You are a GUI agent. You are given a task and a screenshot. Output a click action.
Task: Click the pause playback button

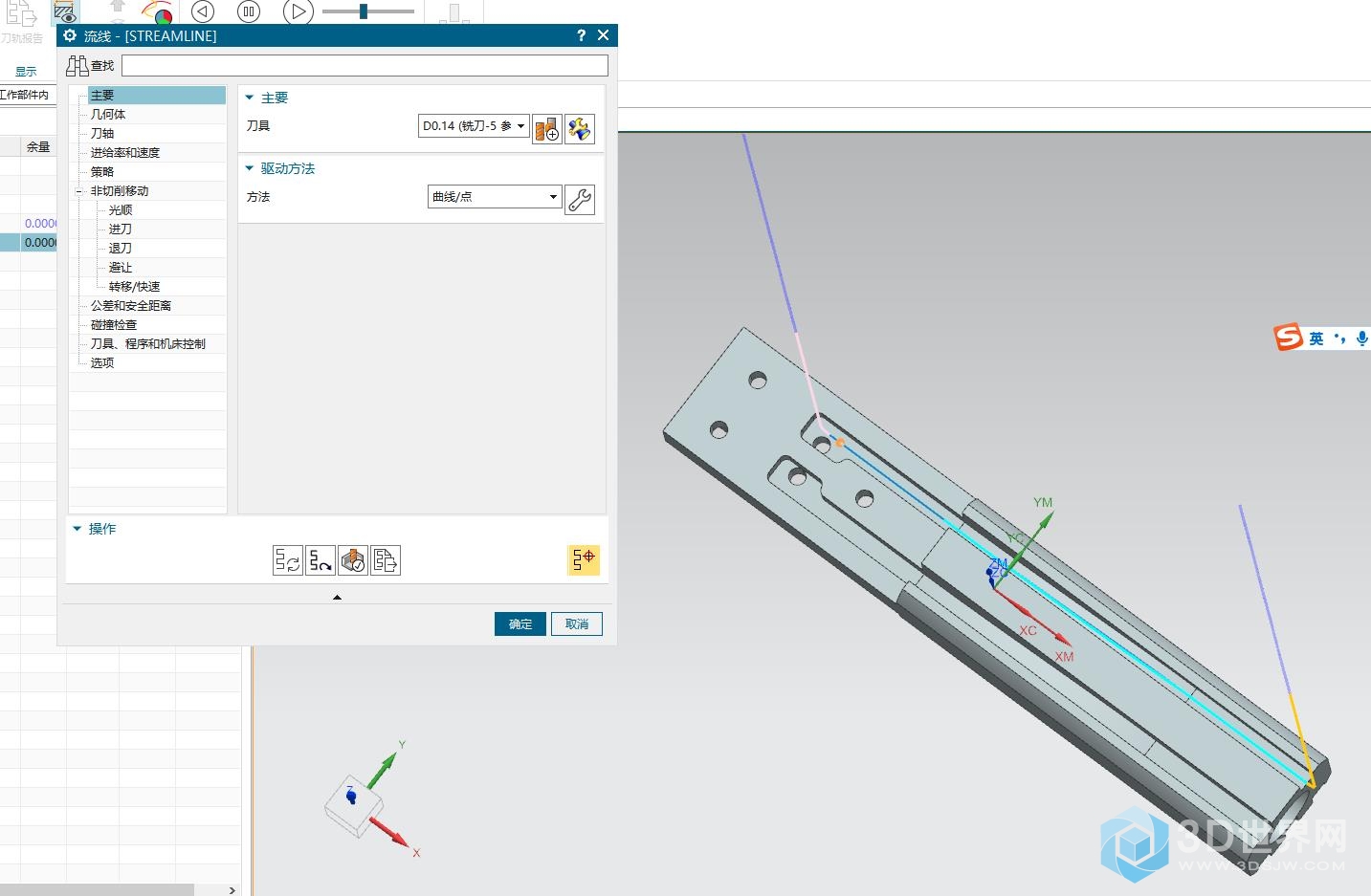point(249,11)
